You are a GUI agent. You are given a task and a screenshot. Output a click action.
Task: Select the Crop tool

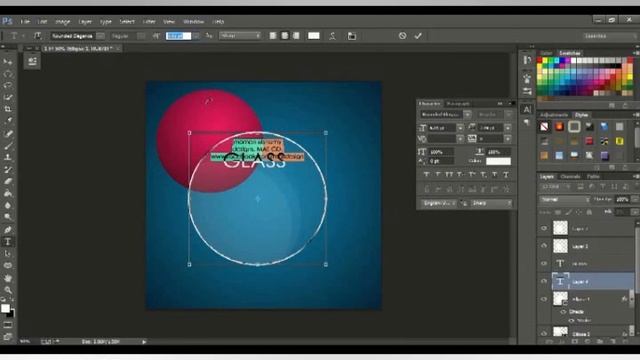(8, 109)
